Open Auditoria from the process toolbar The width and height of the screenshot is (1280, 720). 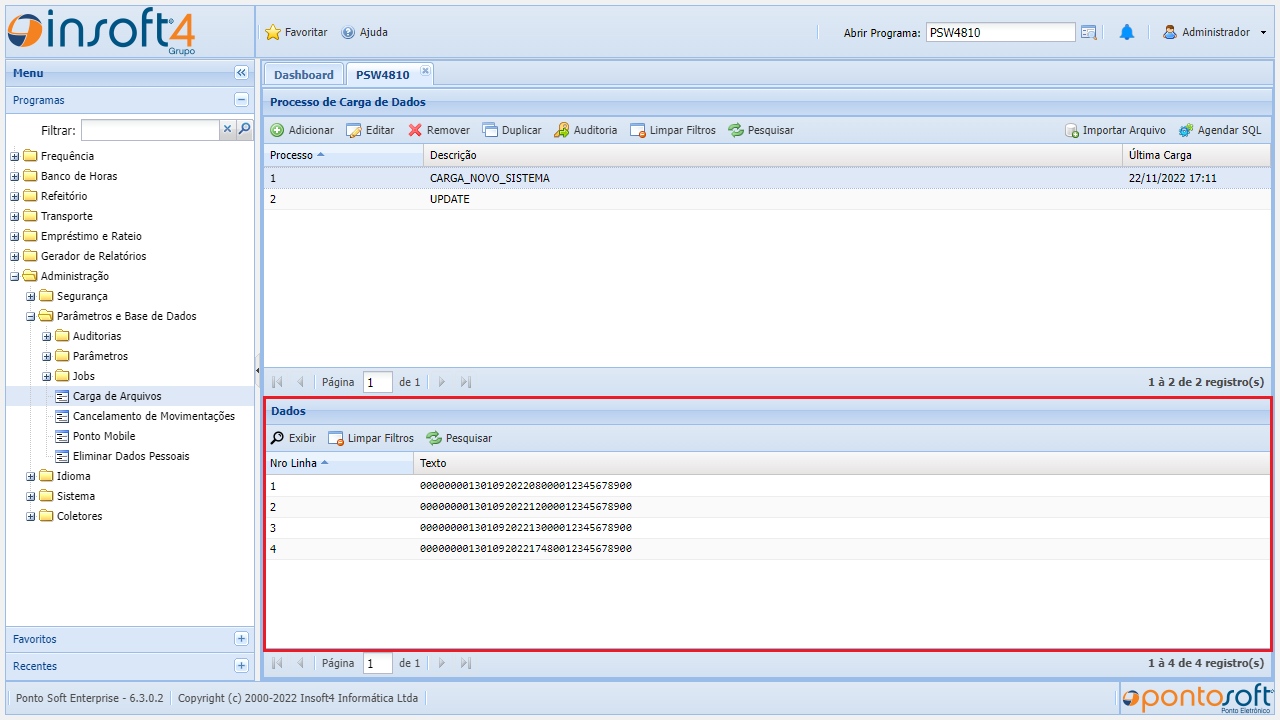pyautogui.click(x=562, y=130)
